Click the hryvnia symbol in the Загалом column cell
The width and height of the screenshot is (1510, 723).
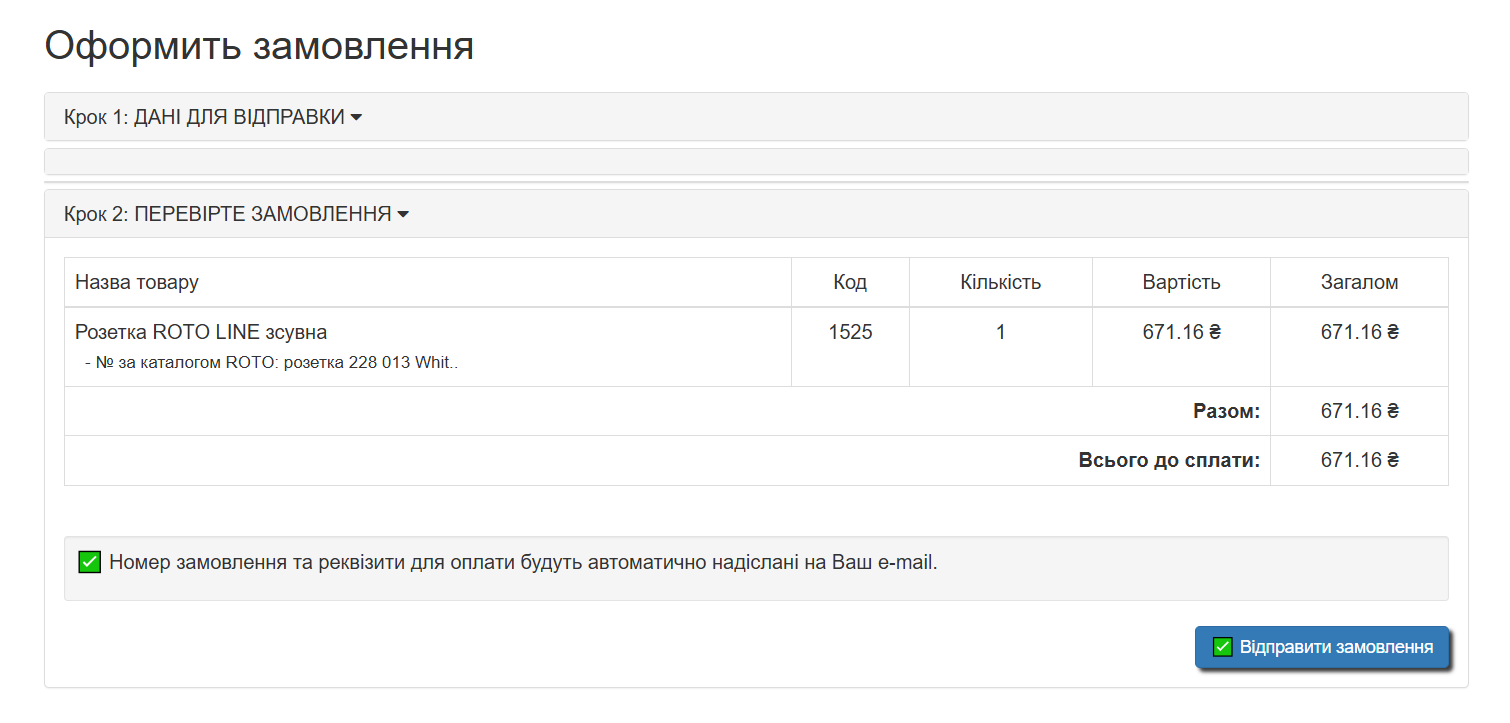[x=1391, y=331]
